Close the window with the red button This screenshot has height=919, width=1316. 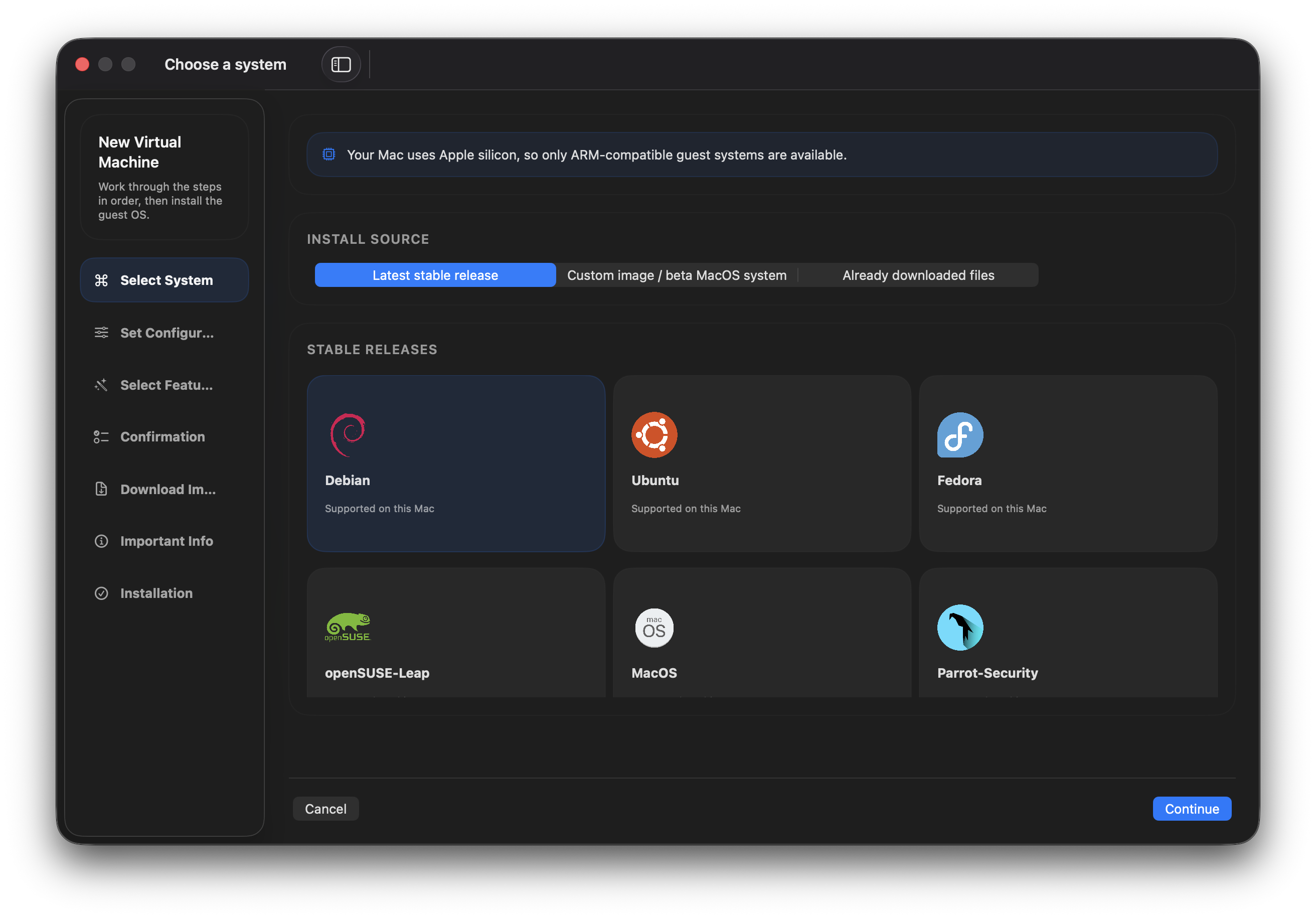[83, 64]
